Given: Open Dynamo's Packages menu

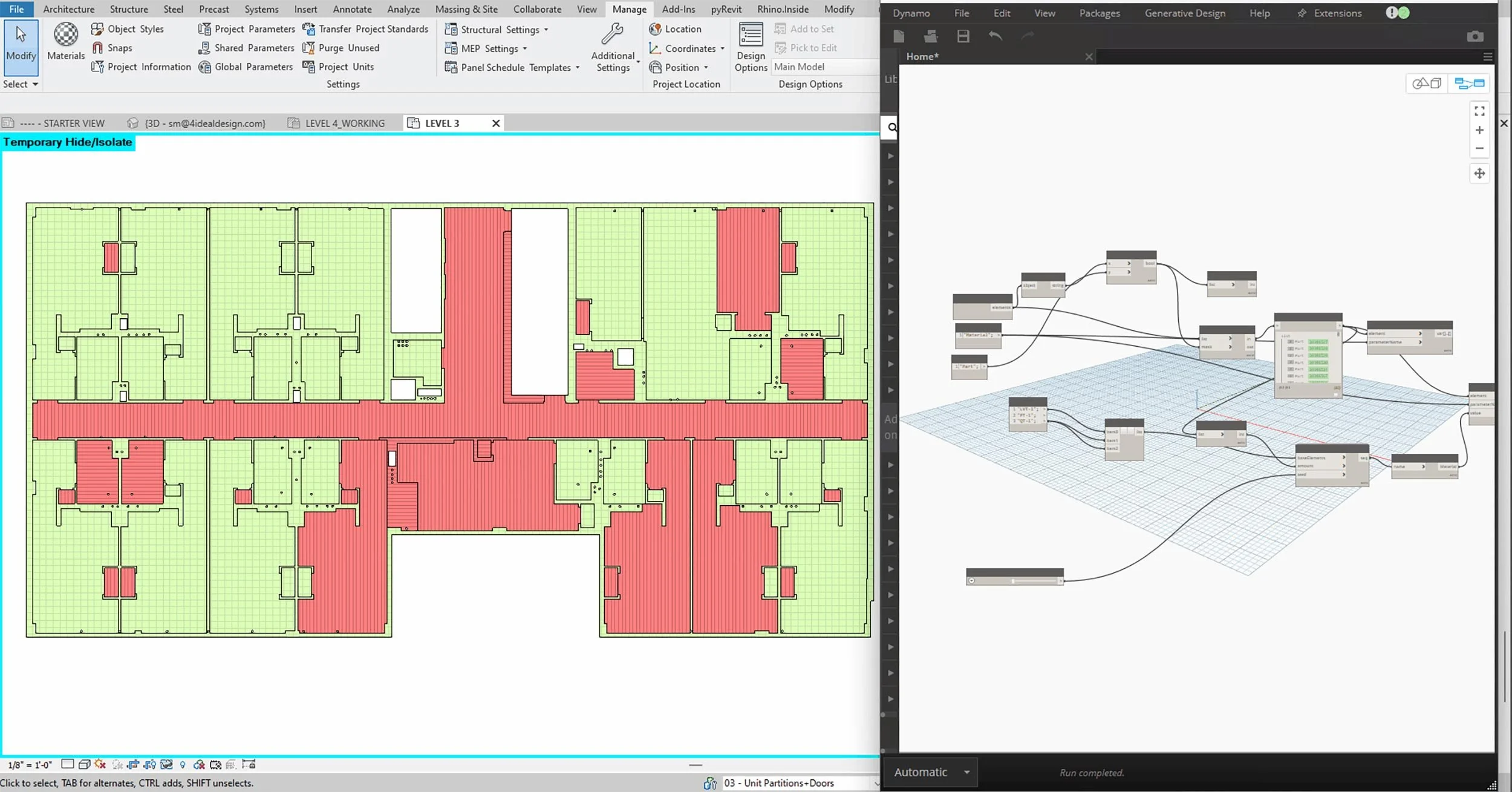Looking at the screenshot, I should click(1099, 13).
